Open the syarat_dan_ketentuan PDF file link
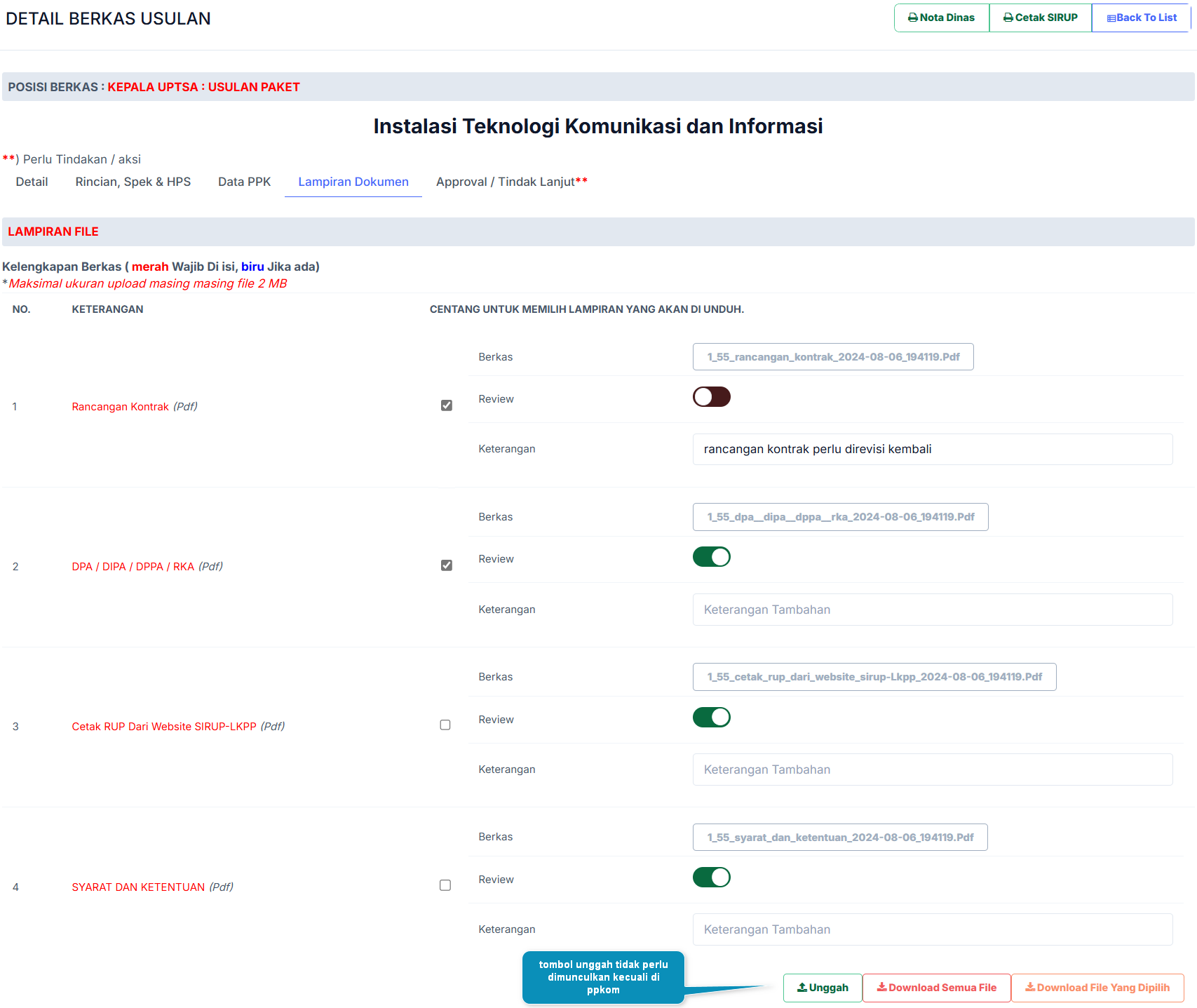 (x=839, y=838)
